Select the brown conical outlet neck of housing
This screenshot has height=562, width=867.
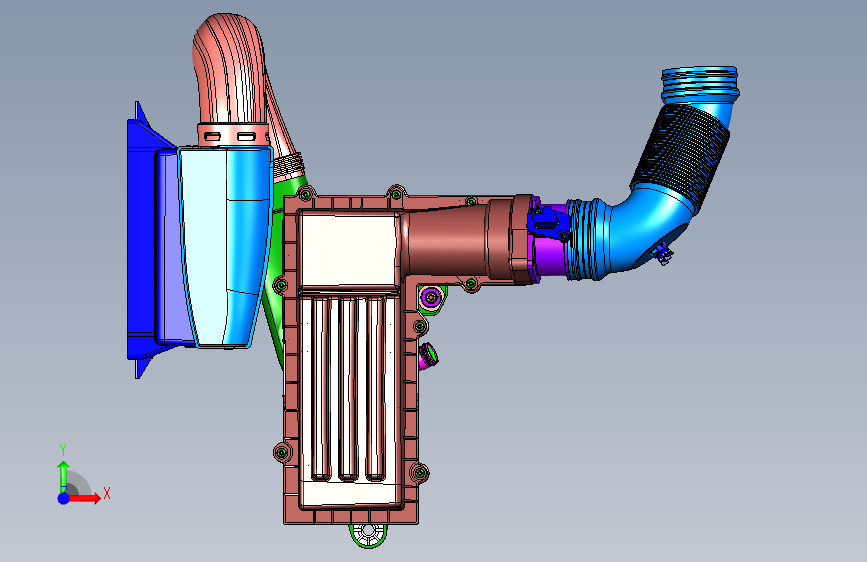coord(447,242)
